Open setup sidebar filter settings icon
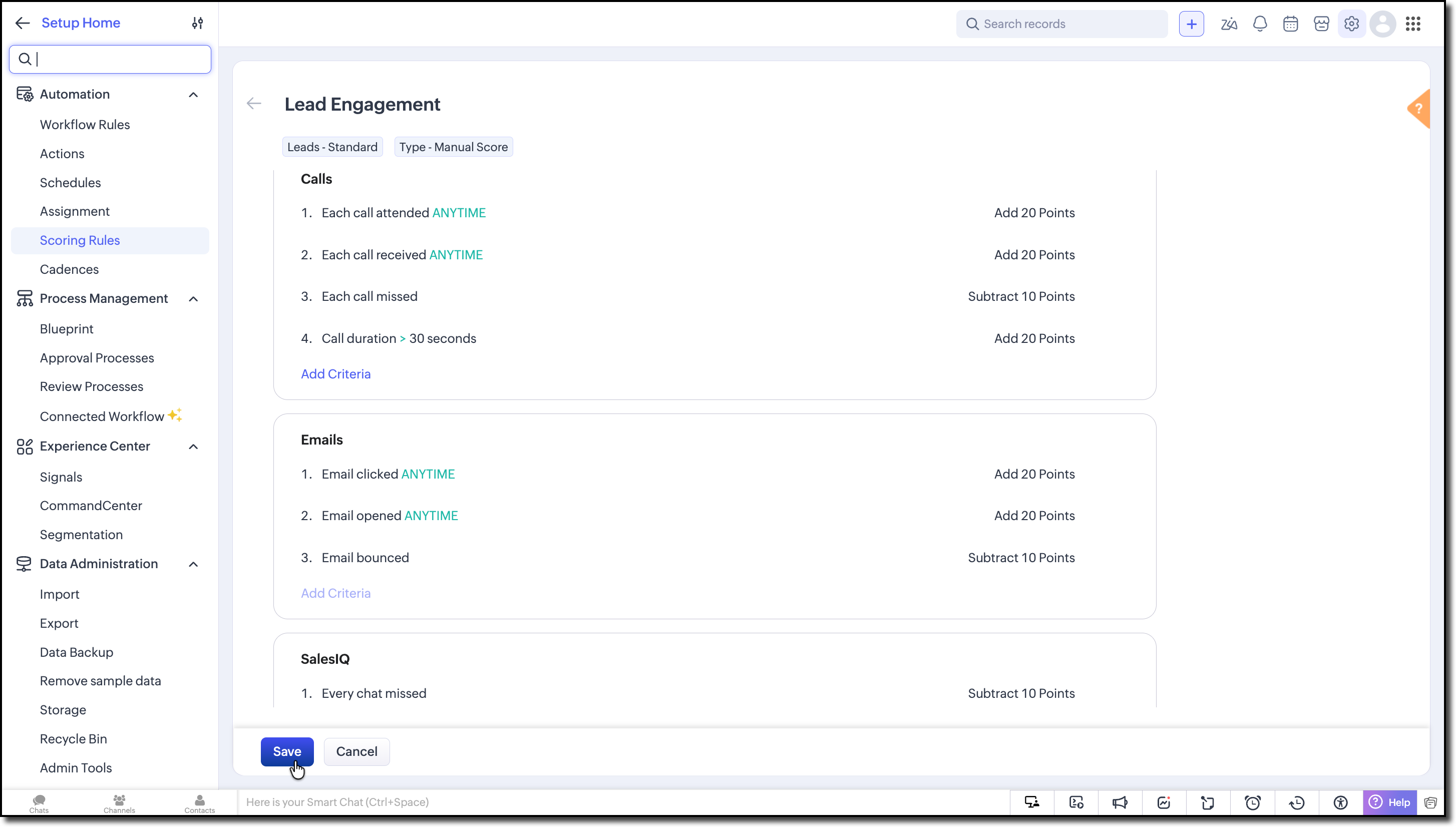Viewport: 1456px width, 827px height. point(197,23)
